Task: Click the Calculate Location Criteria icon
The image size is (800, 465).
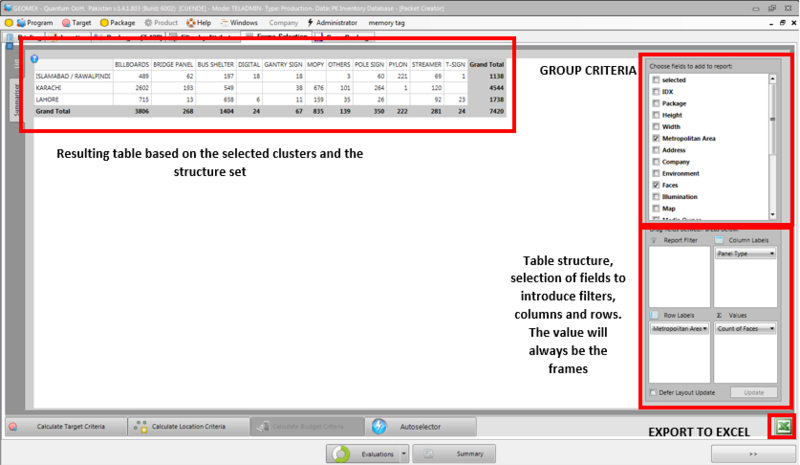Action: point(141,426)
